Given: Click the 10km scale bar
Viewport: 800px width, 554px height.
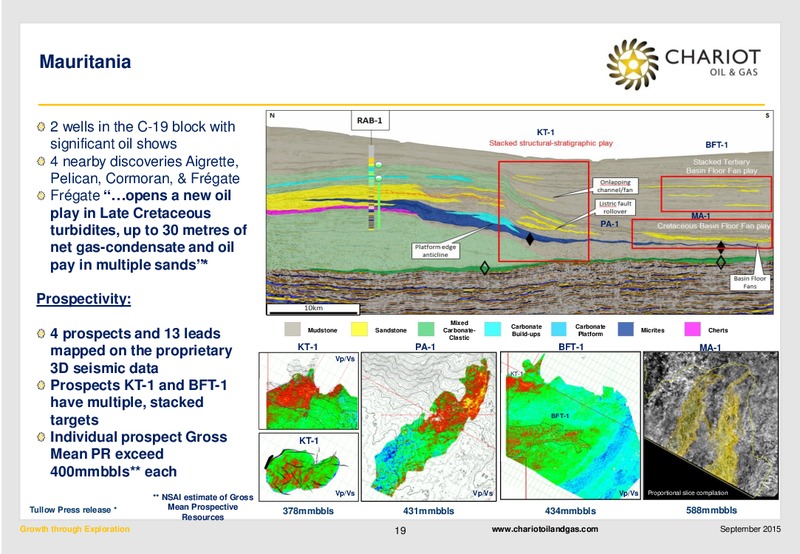Looking at the screenshot, I should [313, 309].
